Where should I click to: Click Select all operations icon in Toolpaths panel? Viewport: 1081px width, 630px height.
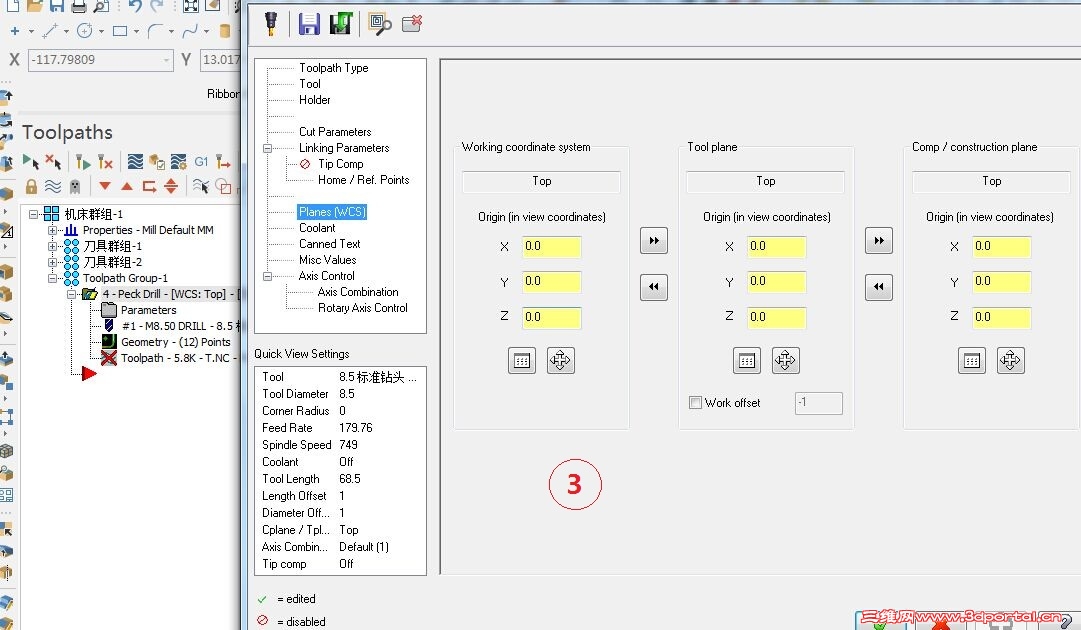point(31,162)
